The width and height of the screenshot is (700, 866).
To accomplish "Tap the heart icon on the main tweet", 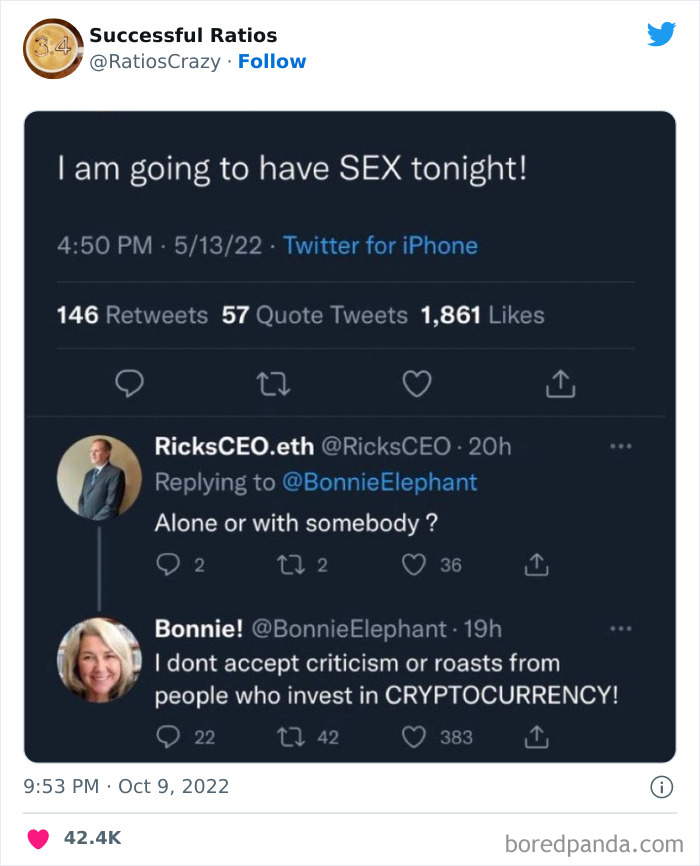I will pos(417,383).
